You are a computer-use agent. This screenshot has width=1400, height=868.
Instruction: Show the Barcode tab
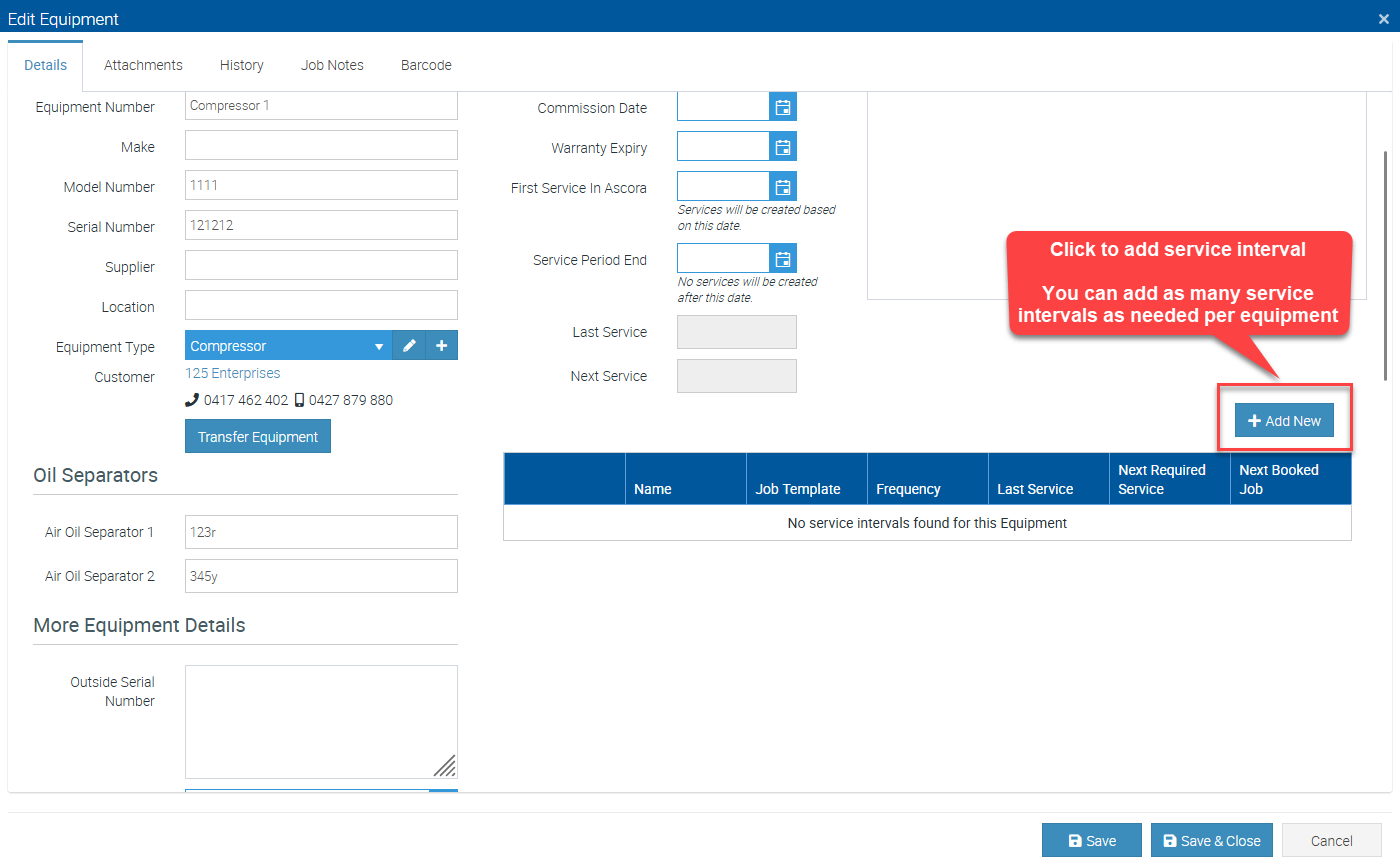[x=426, y=65]
